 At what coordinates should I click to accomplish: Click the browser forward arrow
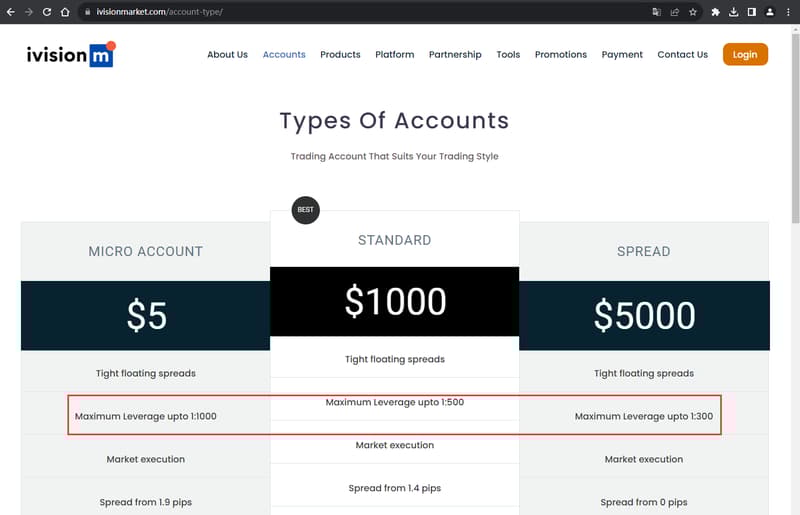point(29,12)
